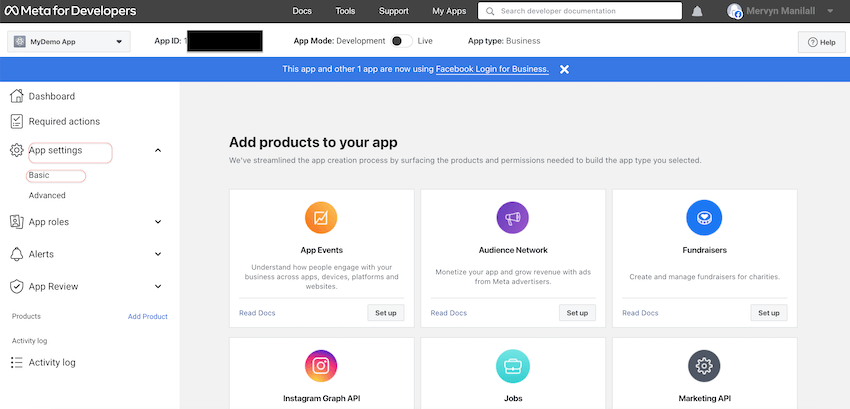Set up Fundraisers
850x409 pixels.
[769, 313]
